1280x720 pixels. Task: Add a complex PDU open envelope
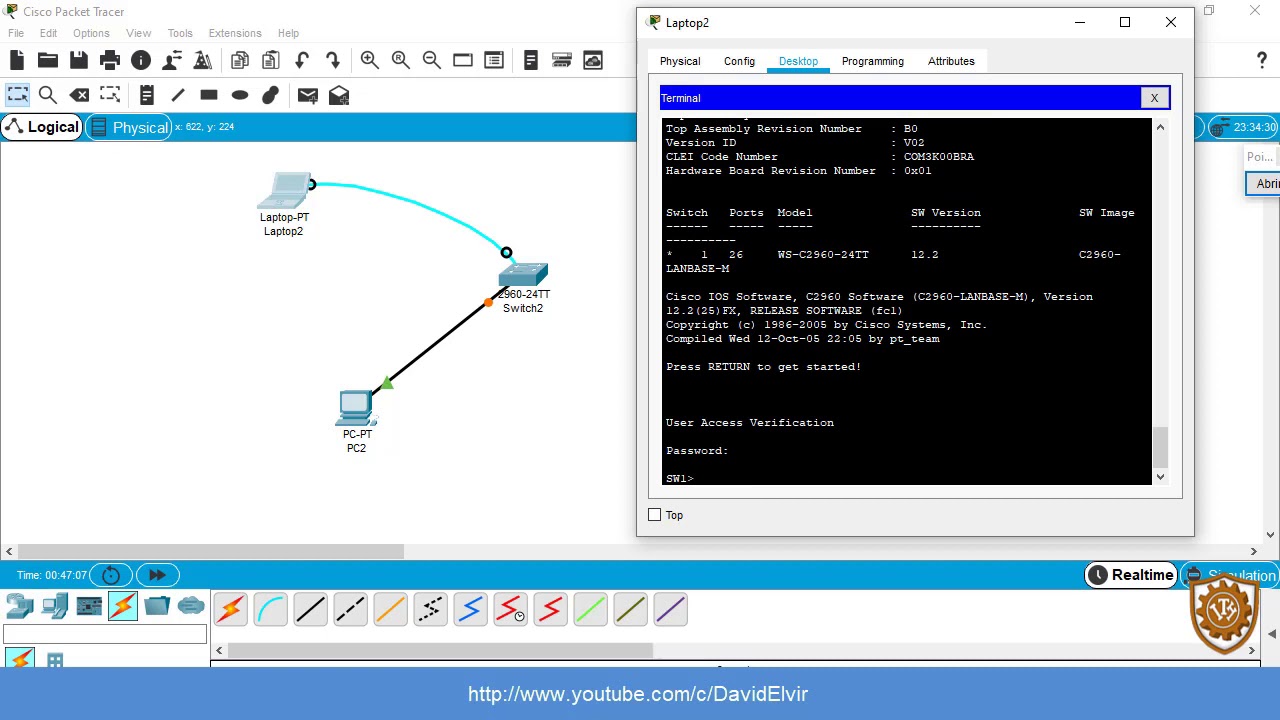(339, 95)
